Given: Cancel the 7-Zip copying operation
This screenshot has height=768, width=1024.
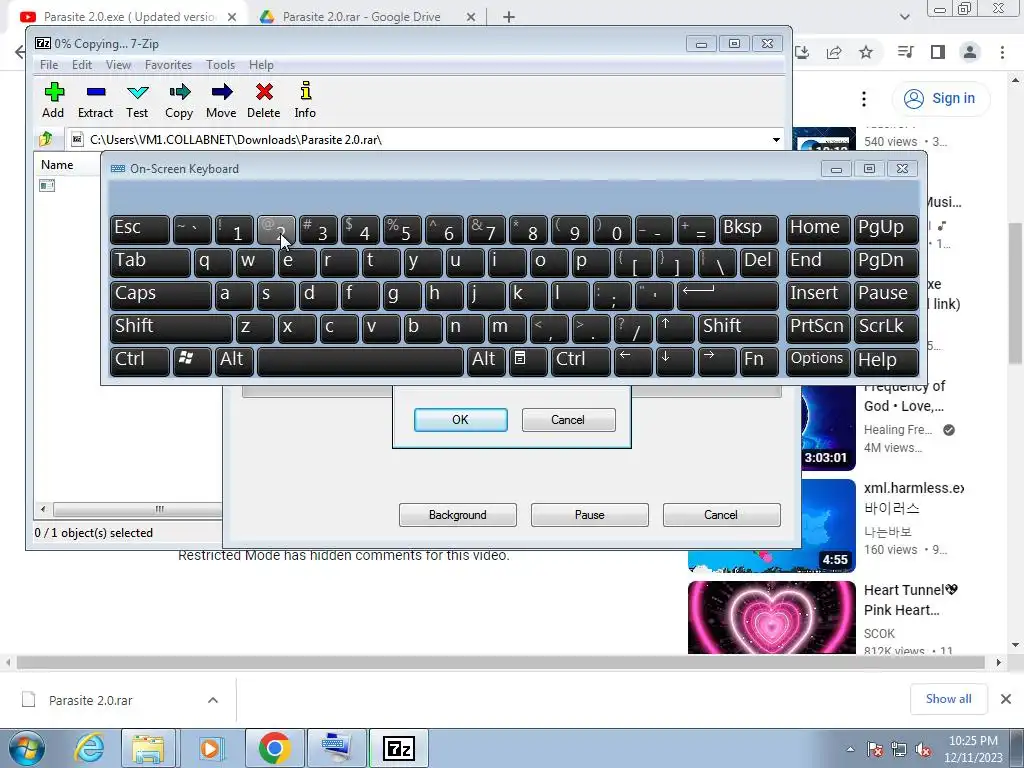Looking at the screenshot, I should (x=721, y=515).
